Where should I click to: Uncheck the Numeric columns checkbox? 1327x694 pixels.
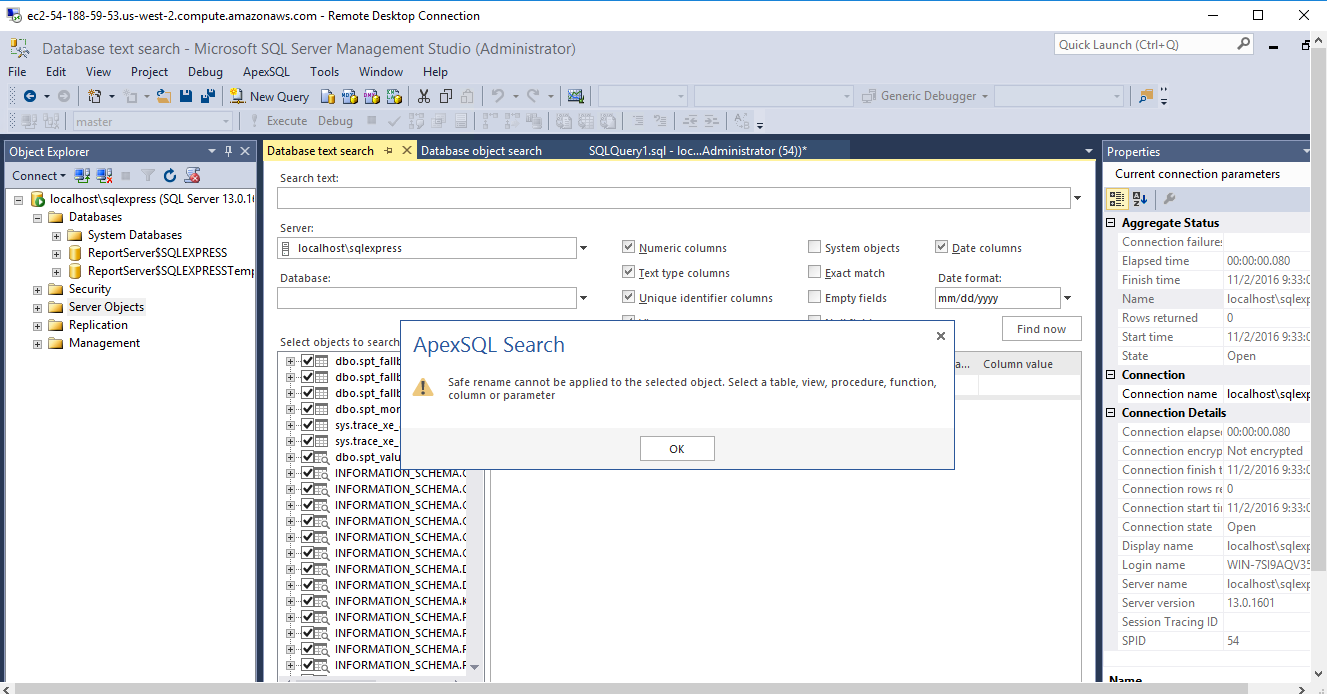coord(629,248)
